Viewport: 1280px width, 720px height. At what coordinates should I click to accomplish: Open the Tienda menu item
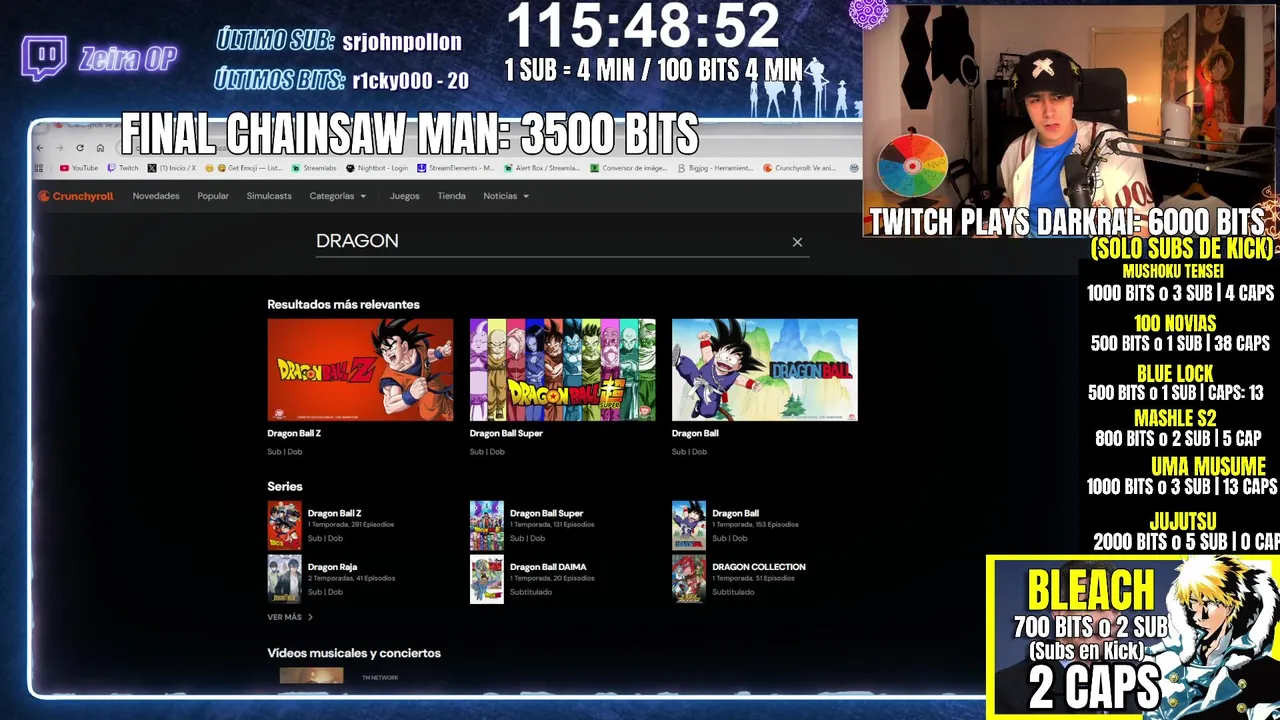[451, 196]
